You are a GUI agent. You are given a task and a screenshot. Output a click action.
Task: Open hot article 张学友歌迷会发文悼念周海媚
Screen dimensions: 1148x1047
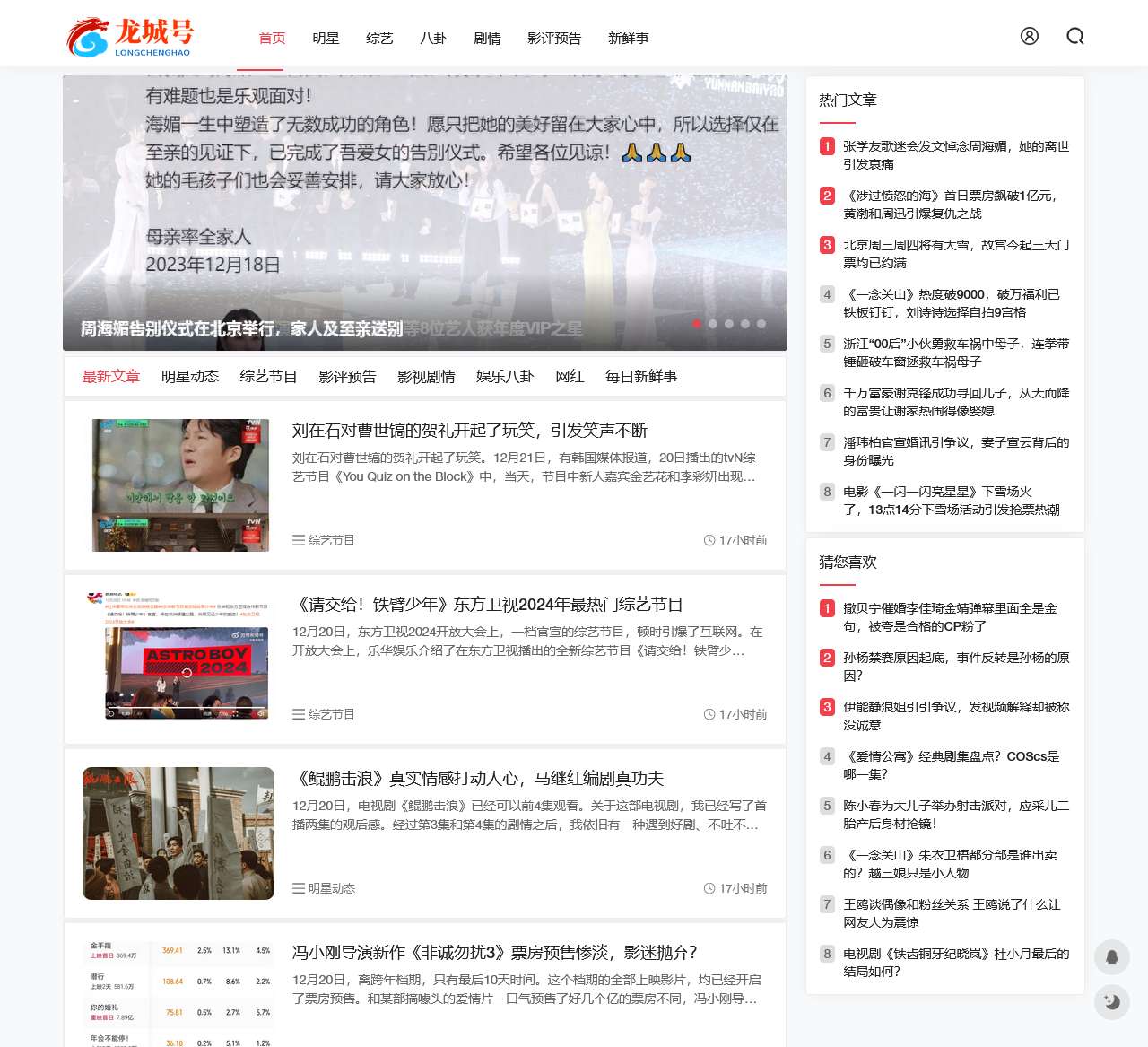[x=956, y=155]
